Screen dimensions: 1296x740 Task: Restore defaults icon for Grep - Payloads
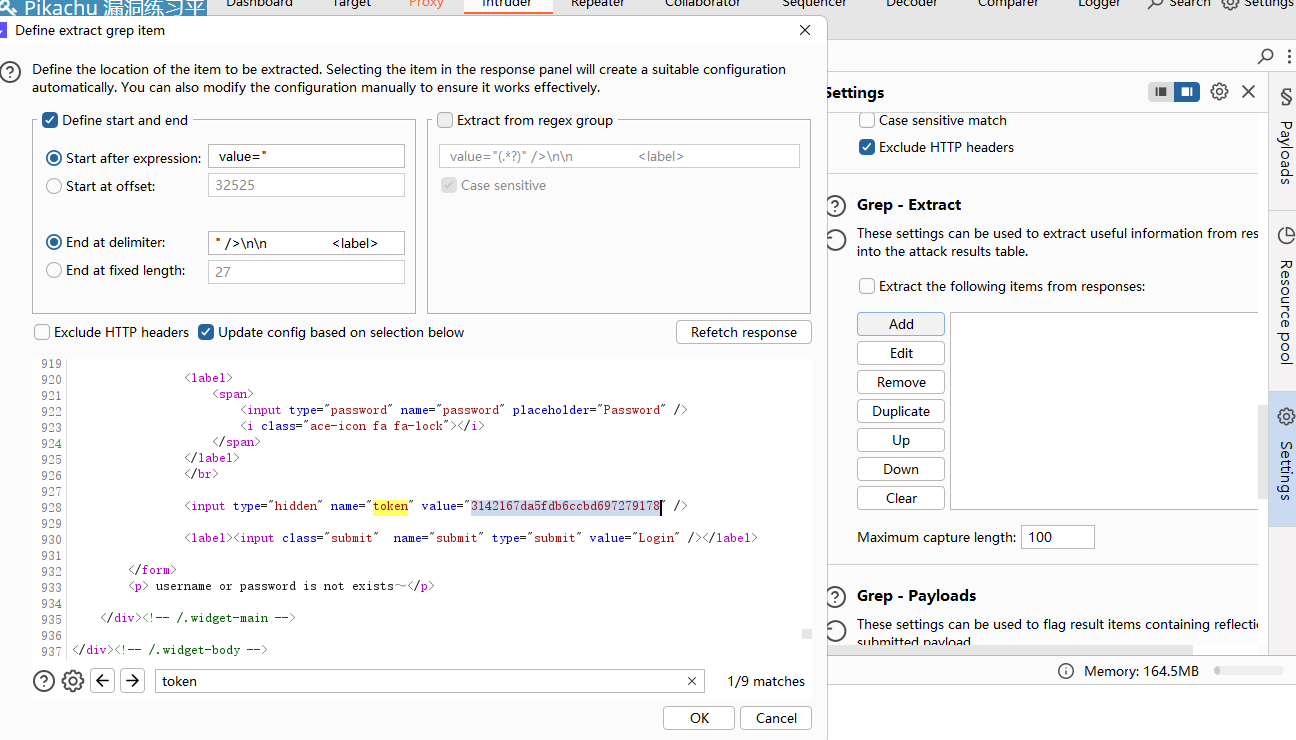click(x=836, y=631)
